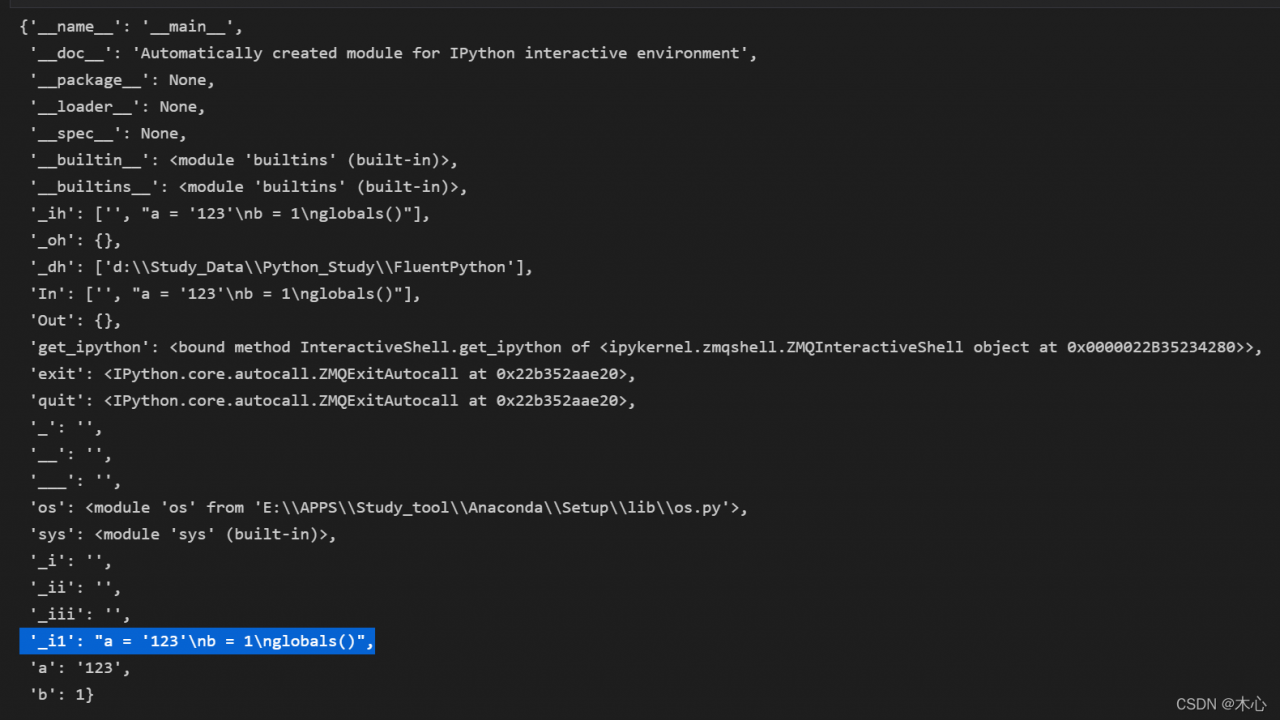The image size is (1280, 720).
Task: Click the 'b': 1 variable line
Action: pyautogui.click(x=61, y=694)
